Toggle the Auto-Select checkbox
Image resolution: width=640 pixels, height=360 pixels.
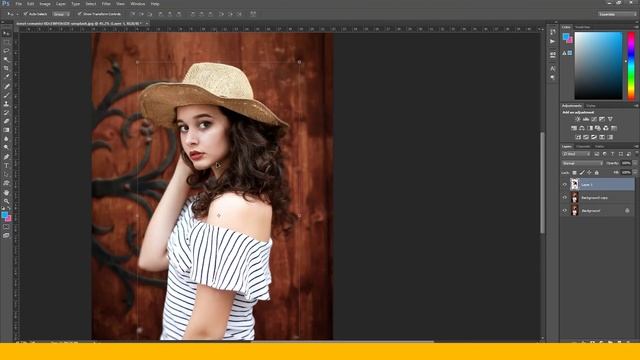click(x=25, y=14)
